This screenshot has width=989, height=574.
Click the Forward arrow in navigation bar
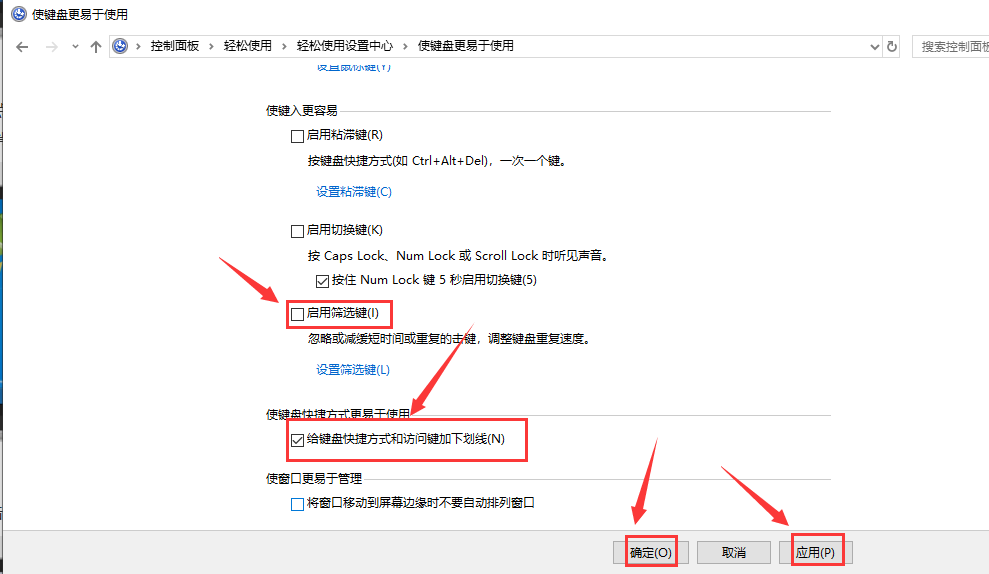[51, 47]
